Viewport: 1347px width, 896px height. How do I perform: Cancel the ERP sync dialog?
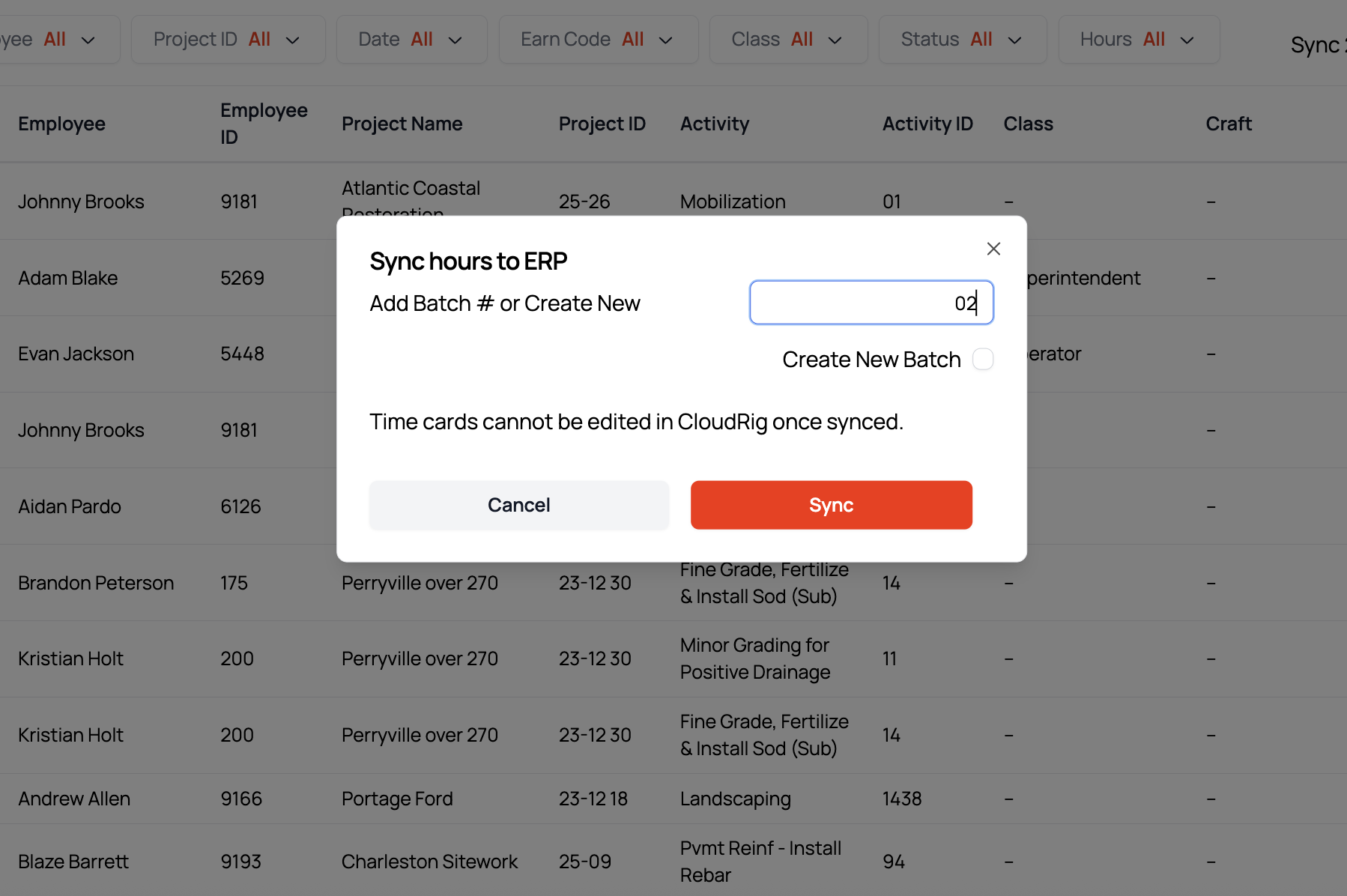tap(519, 505)
